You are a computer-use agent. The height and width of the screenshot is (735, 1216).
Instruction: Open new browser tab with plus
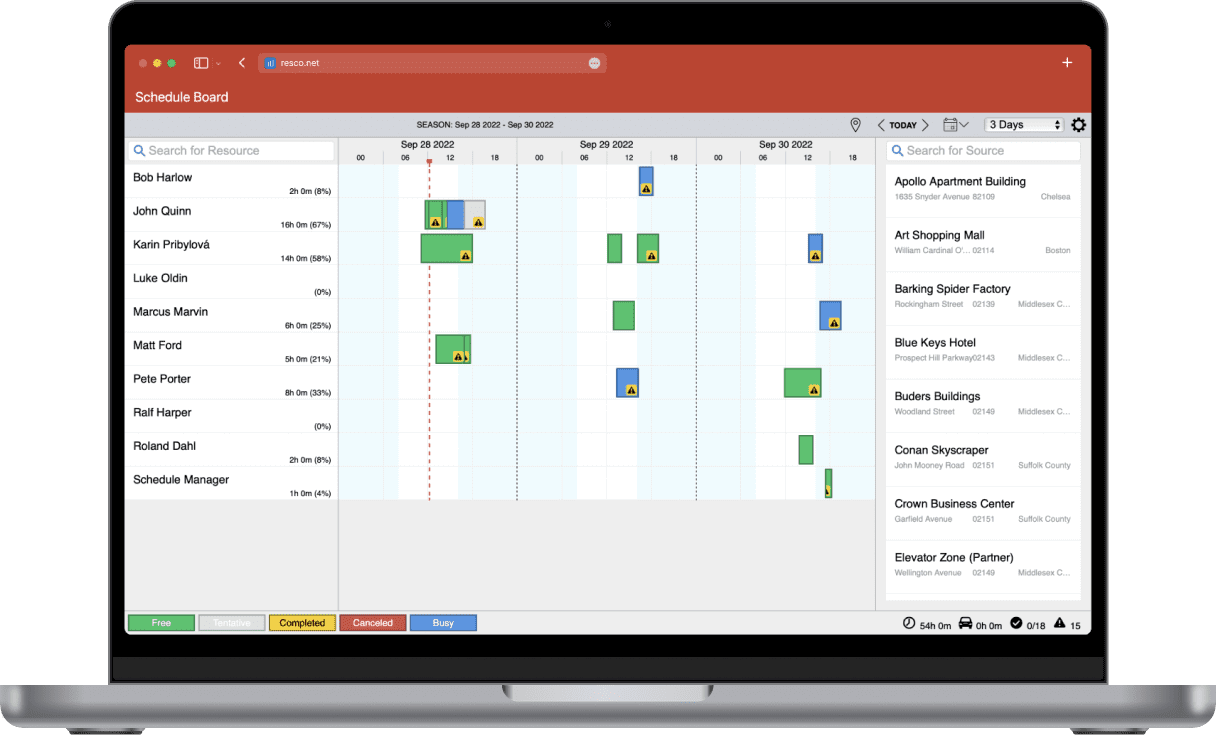(1067, 62)
